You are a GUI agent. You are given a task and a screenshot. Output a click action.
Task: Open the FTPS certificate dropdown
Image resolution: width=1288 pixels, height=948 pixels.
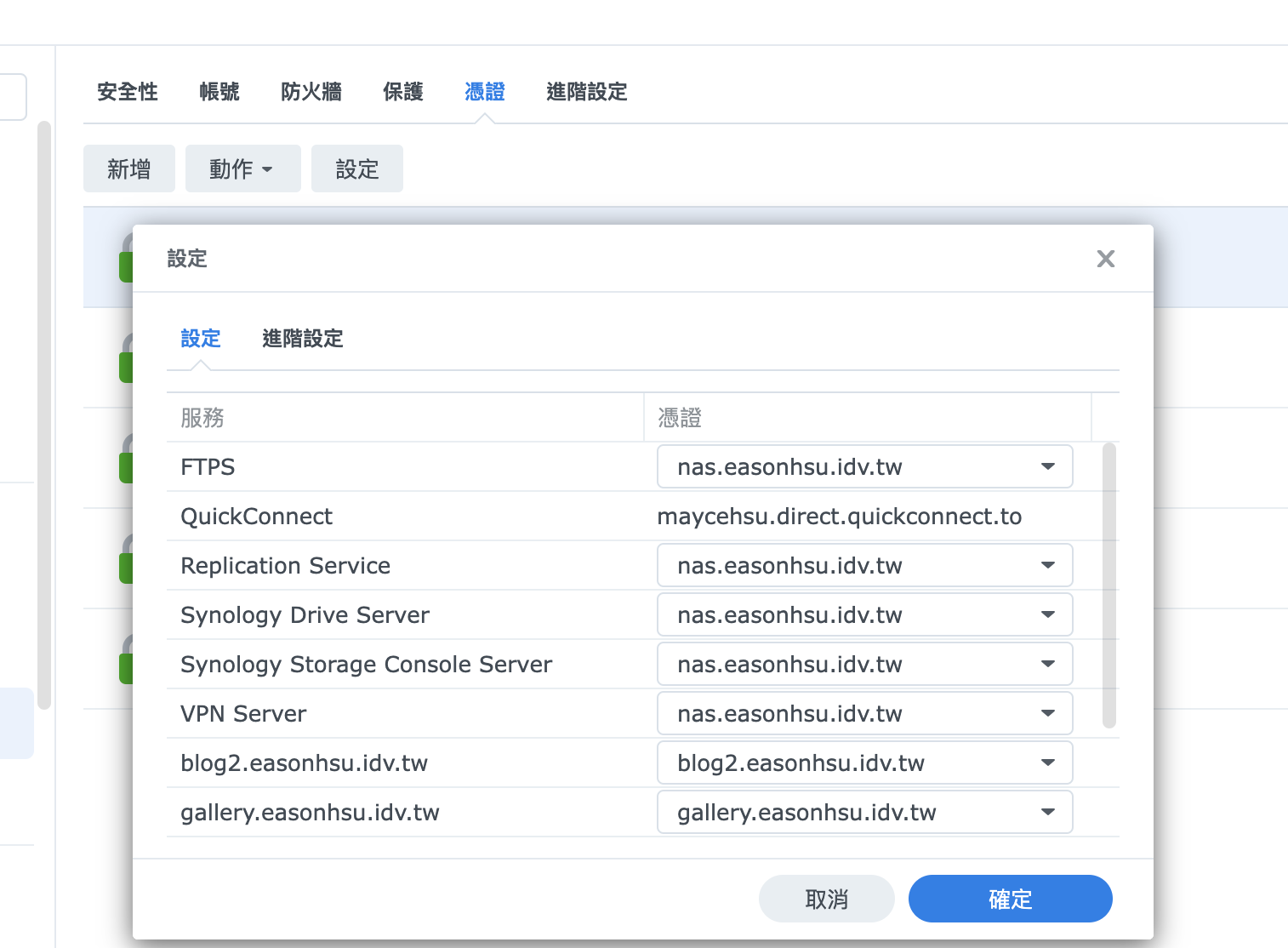click(864, 466)
